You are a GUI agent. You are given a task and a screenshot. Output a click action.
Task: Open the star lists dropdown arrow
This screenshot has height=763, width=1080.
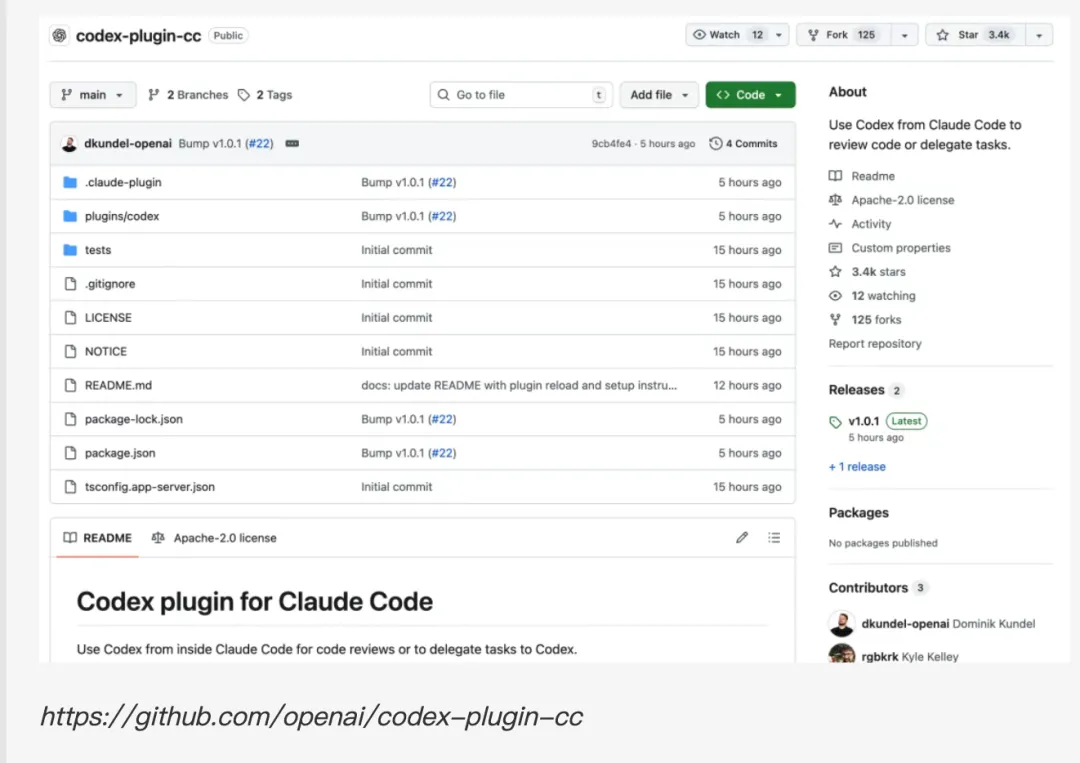tap(1039, 35)
